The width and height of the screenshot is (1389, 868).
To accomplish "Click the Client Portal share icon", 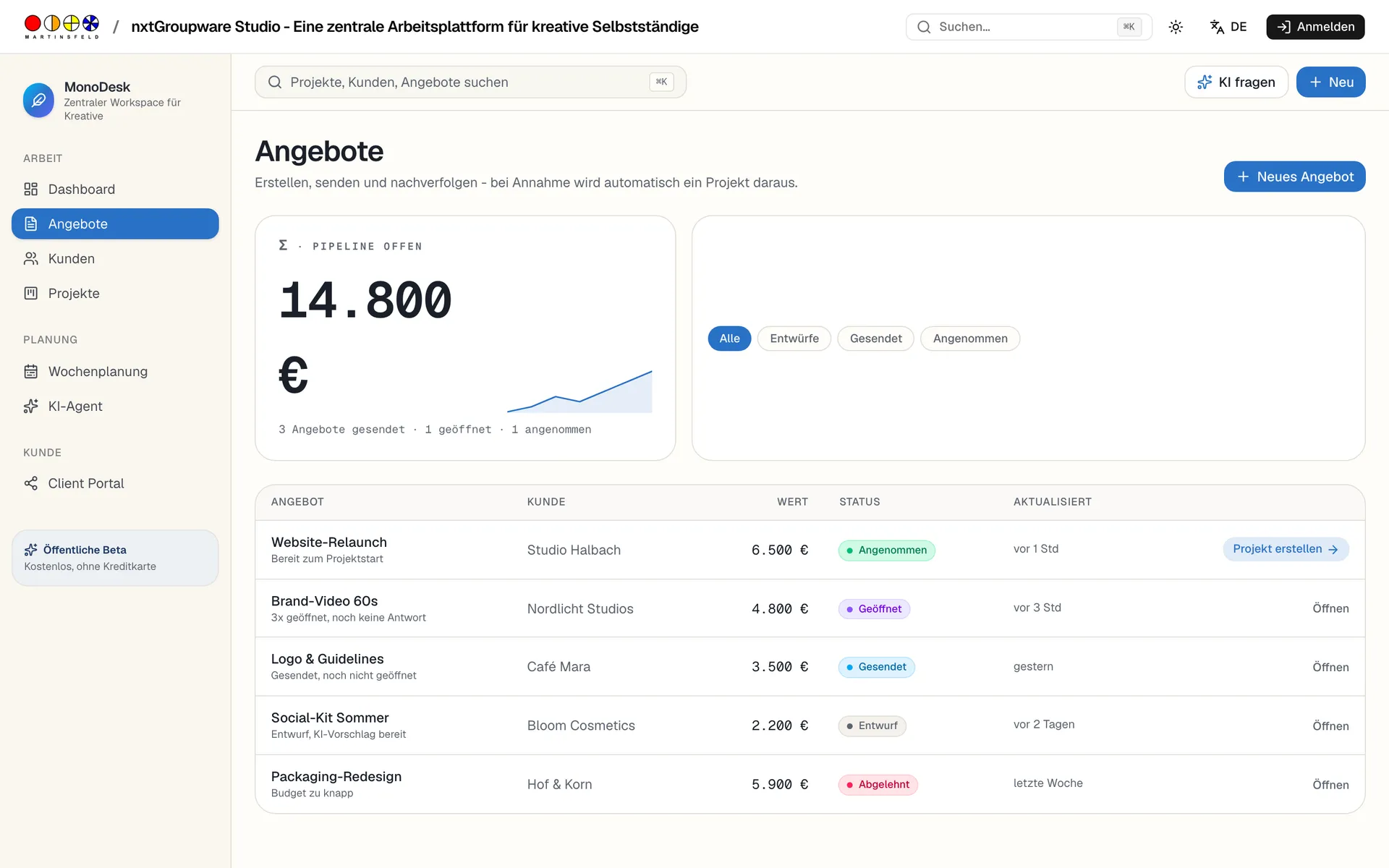I will pos(30,483).
